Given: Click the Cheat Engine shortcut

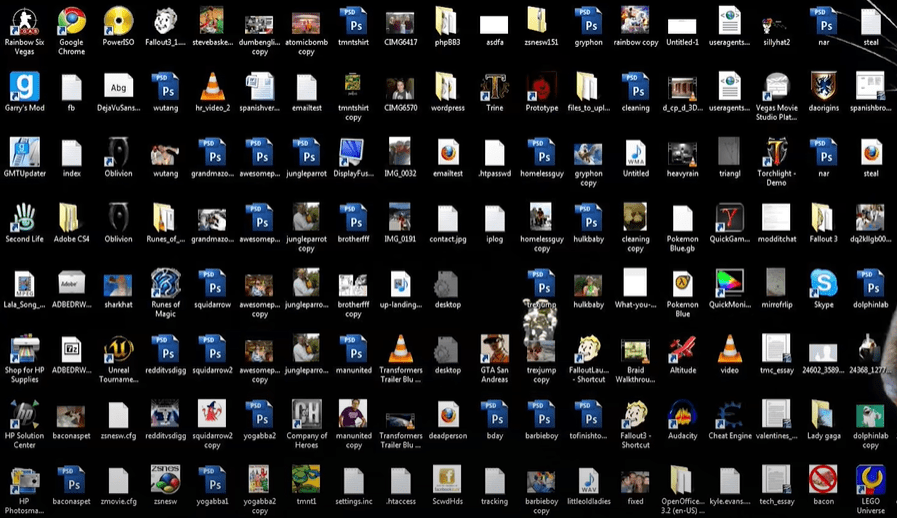Looking at the screenshot, I should tap(729, 414).
